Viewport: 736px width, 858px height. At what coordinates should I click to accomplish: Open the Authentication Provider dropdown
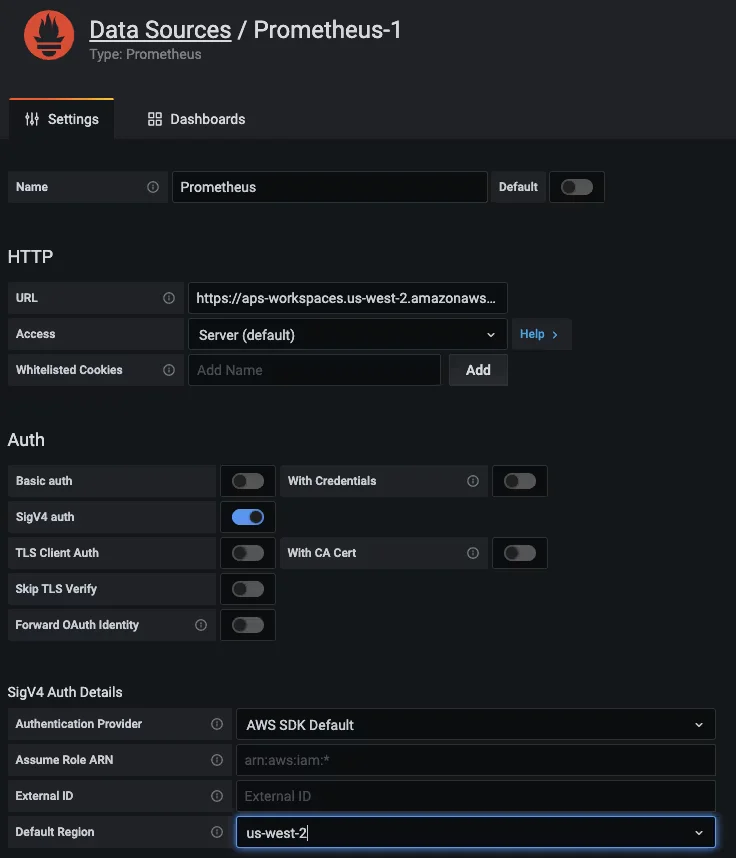475,723
